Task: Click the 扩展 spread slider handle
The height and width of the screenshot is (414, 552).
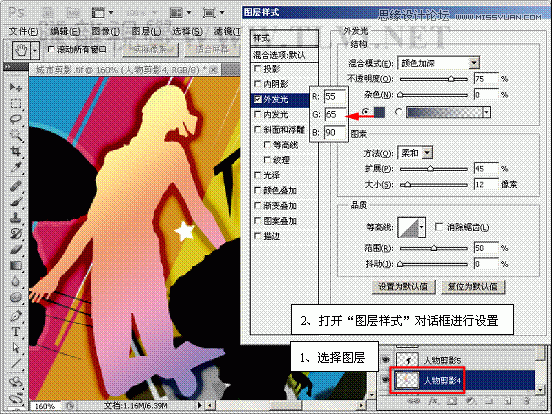Action: pyautogui.click(x=430, y=169)
